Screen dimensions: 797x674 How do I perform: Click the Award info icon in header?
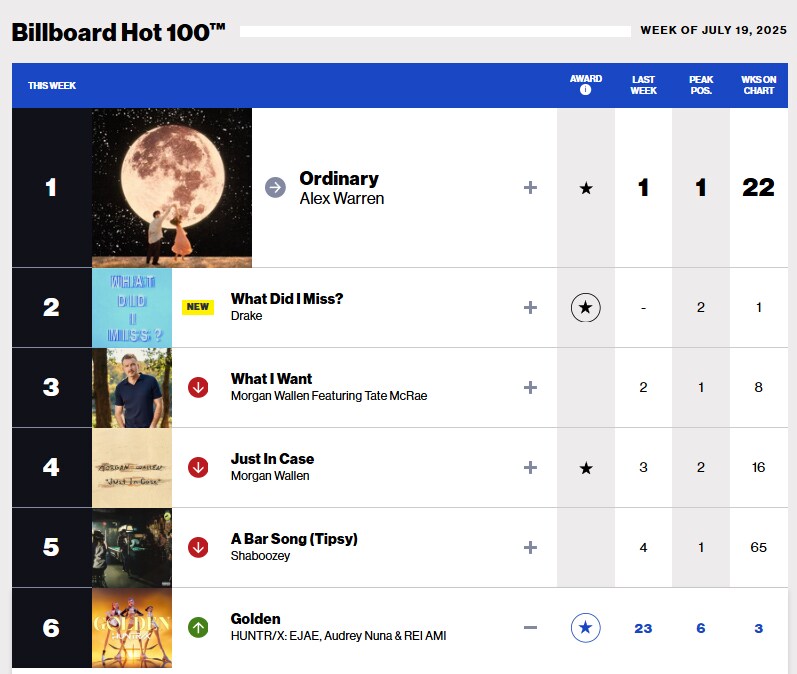(x=586, y=90)
